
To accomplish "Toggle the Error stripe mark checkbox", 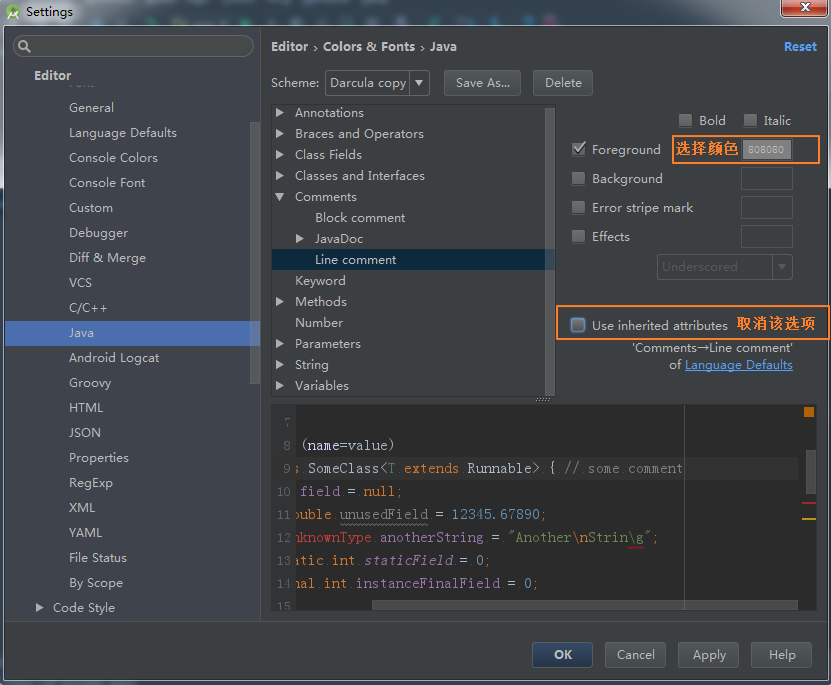I will [x=578, y=207].
